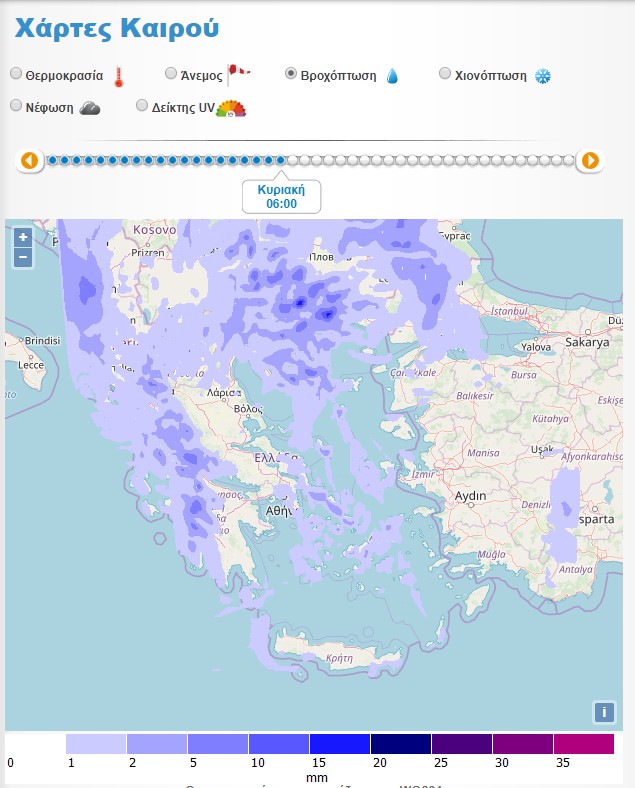Click the Sakarya label on the map

pos(587,342)
